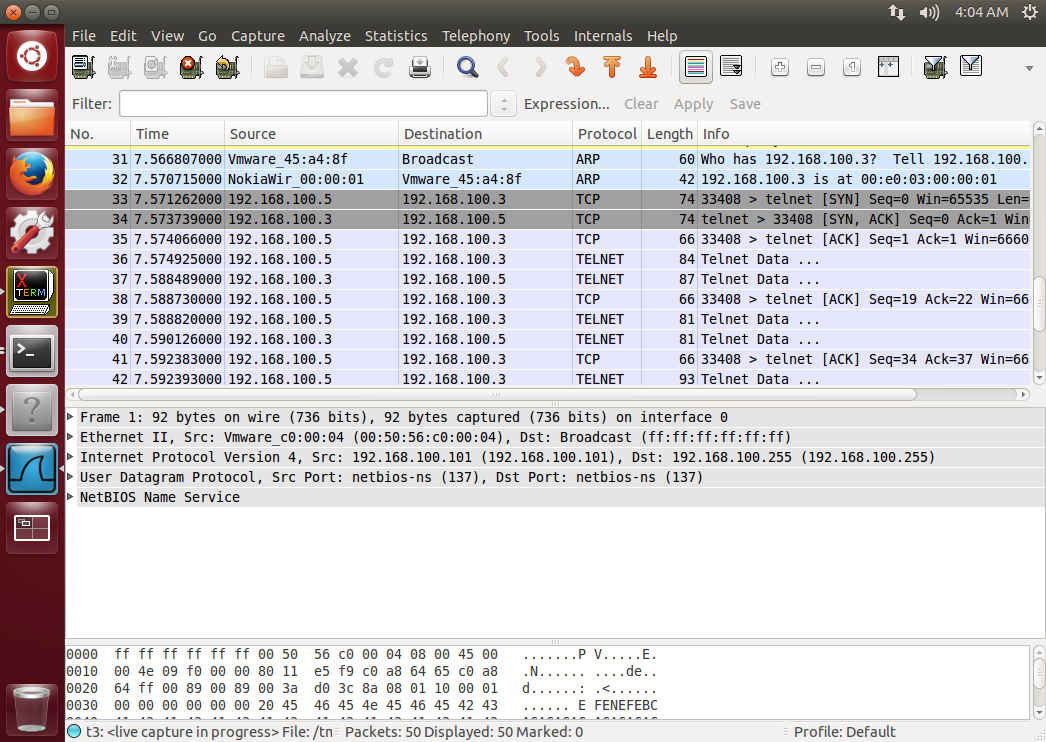Open capture filters dialog icon
This screenshot has height=742, width=1046.
pos(935,67)
